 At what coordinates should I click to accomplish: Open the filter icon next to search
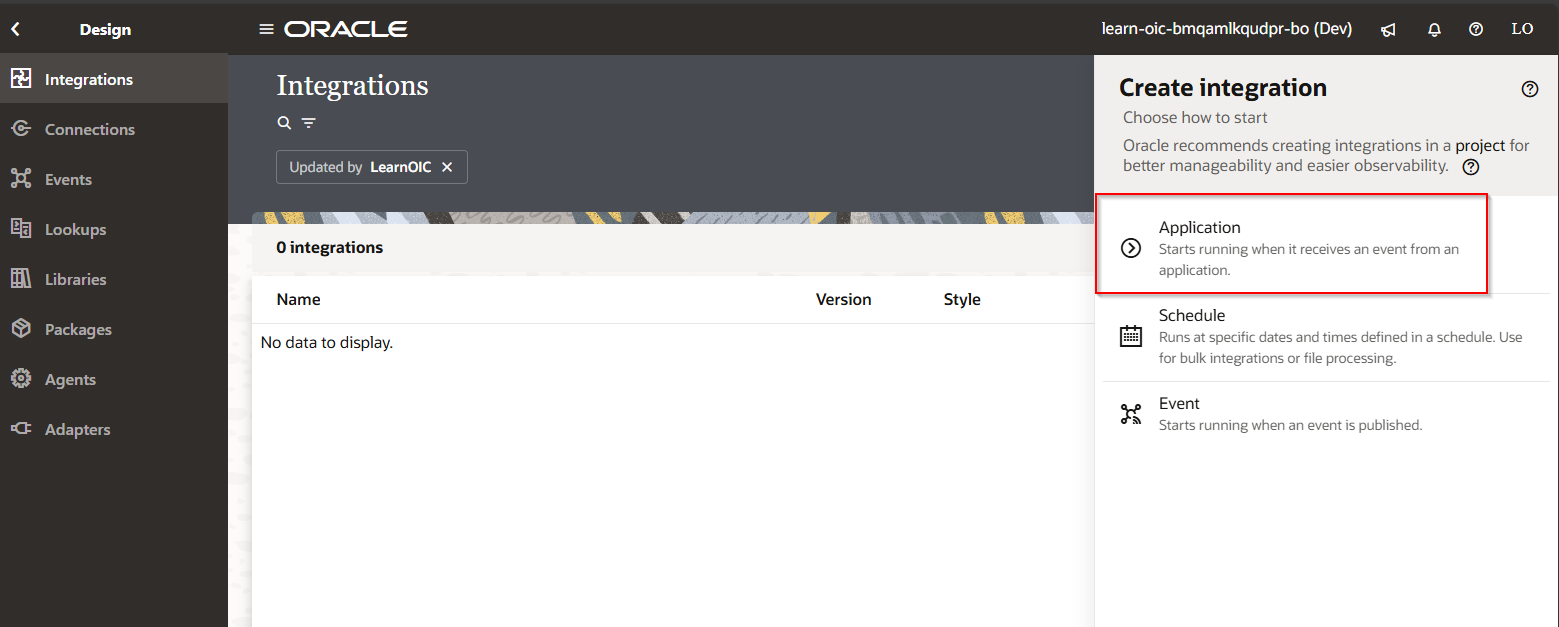[x=309, y=123]
